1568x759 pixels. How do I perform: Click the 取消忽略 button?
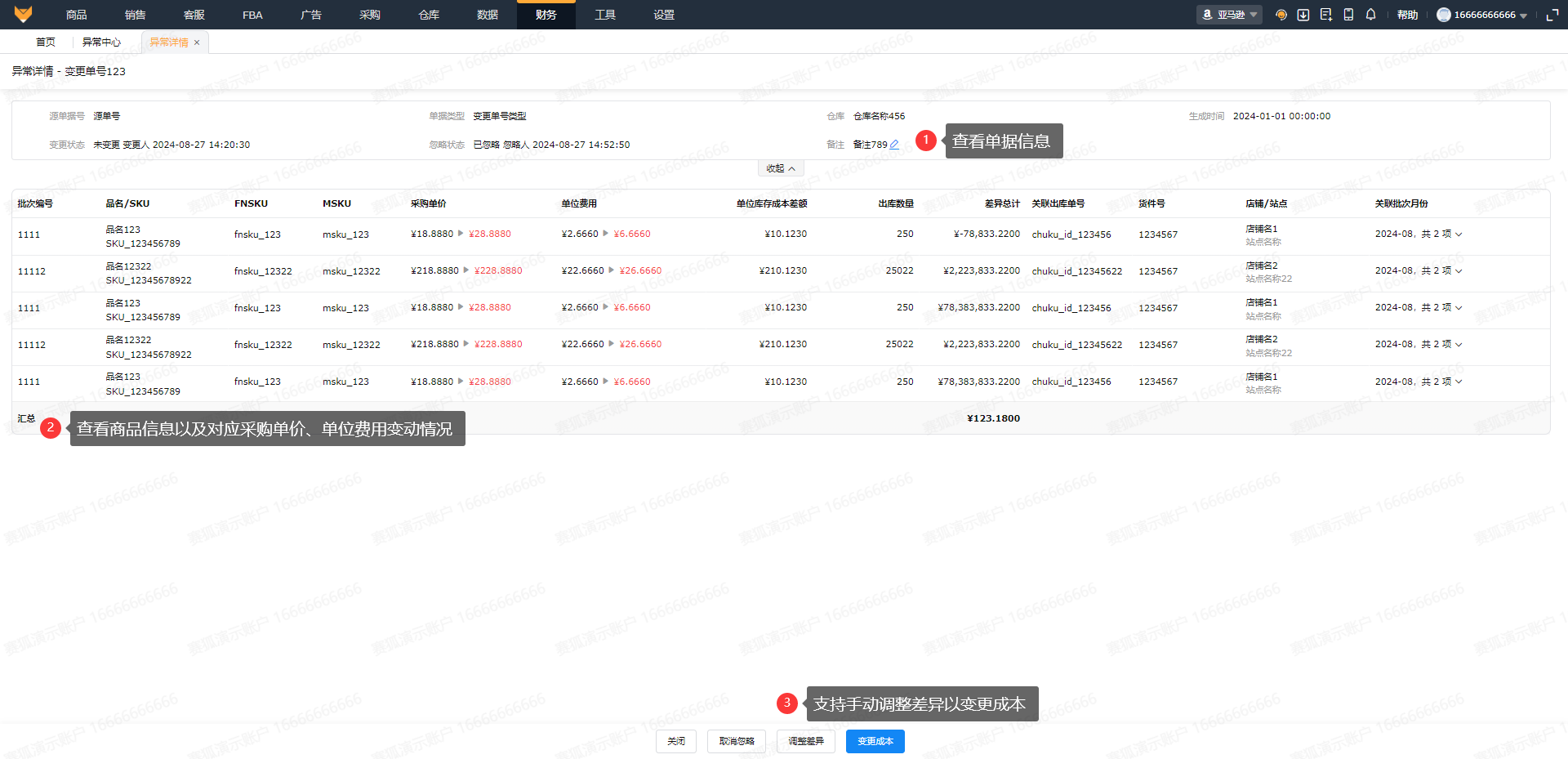point(737,741)
